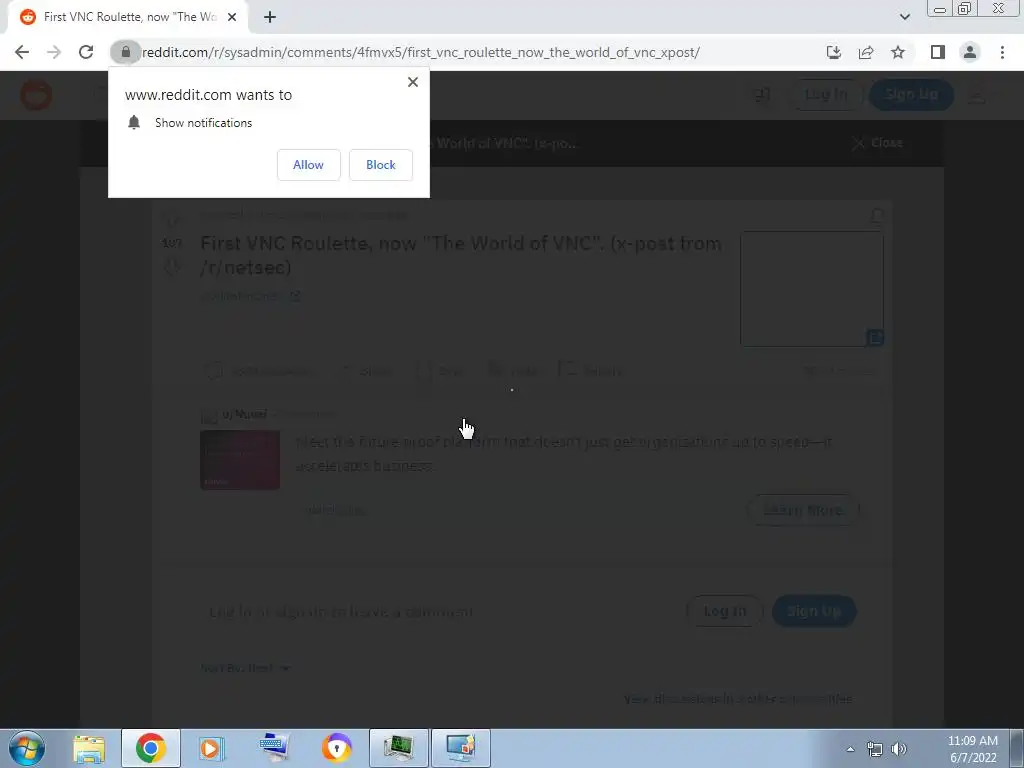1024x768 pixels.
Task: Click the address bar URL
Action: [421, 52]
